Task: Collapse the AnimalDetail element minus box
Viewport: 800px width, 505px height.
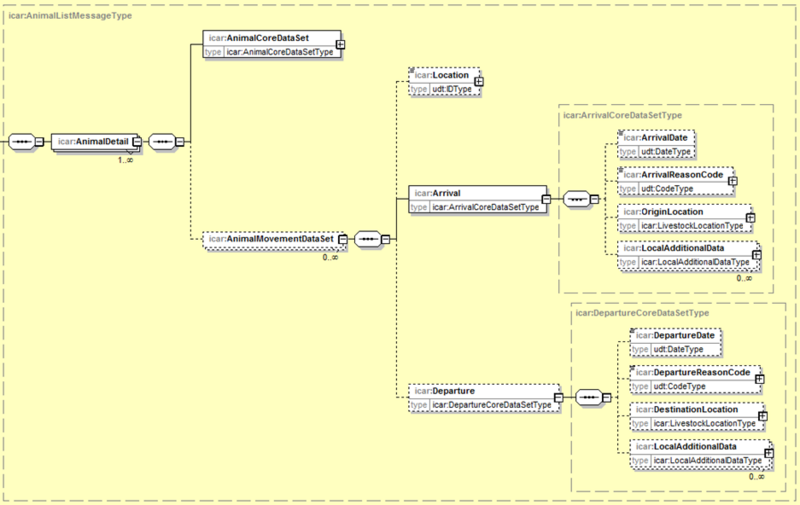Action: point(137,142)
